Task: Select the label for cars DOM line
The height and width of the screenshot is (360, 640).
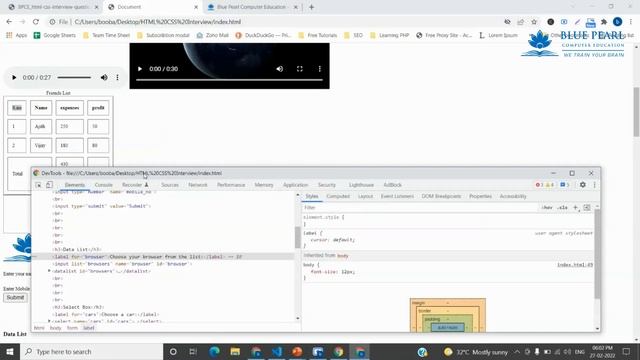Action: point(107,315)
